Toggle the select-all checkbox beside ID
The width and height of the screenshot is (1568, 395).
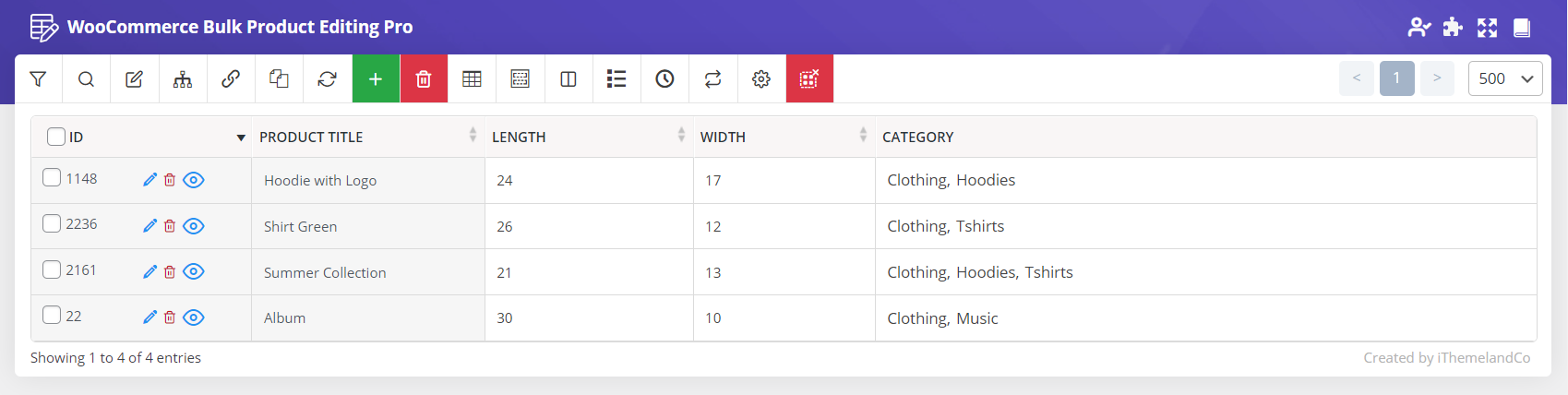click(x=56, y=137)
